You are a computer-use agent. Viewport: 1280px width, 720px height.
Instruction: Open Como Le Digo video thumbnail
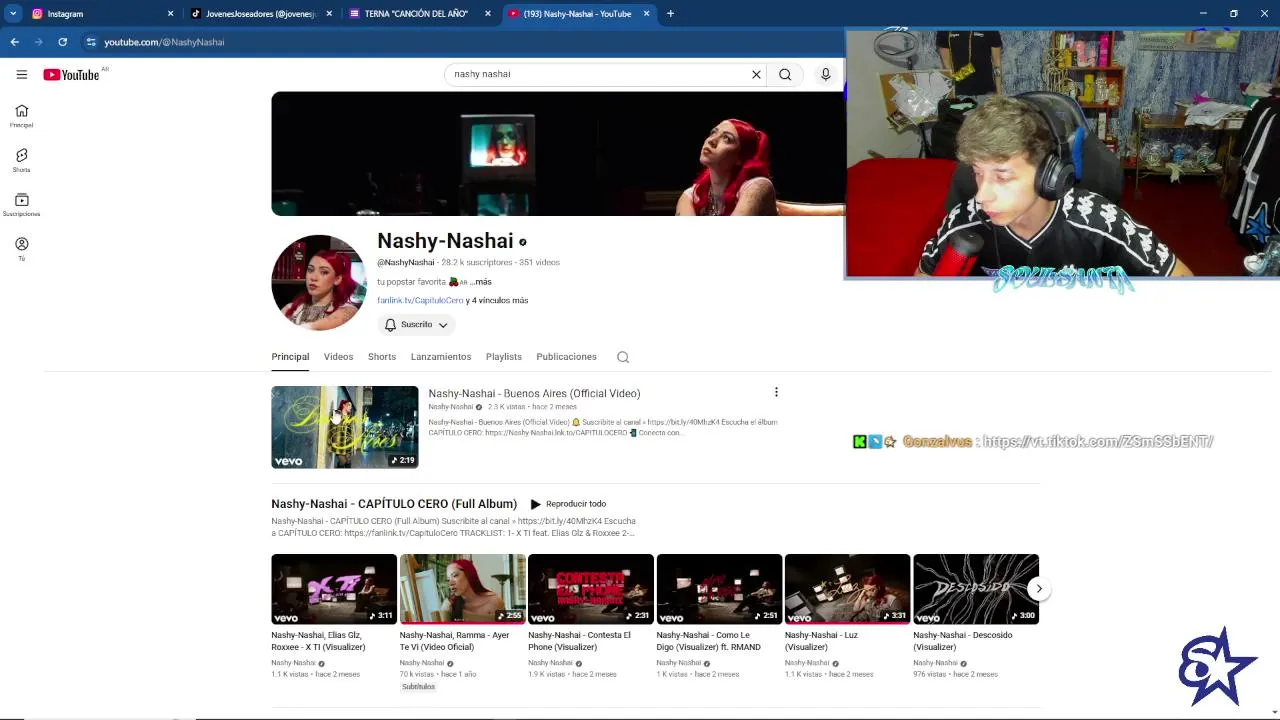(x=719, y=589)
